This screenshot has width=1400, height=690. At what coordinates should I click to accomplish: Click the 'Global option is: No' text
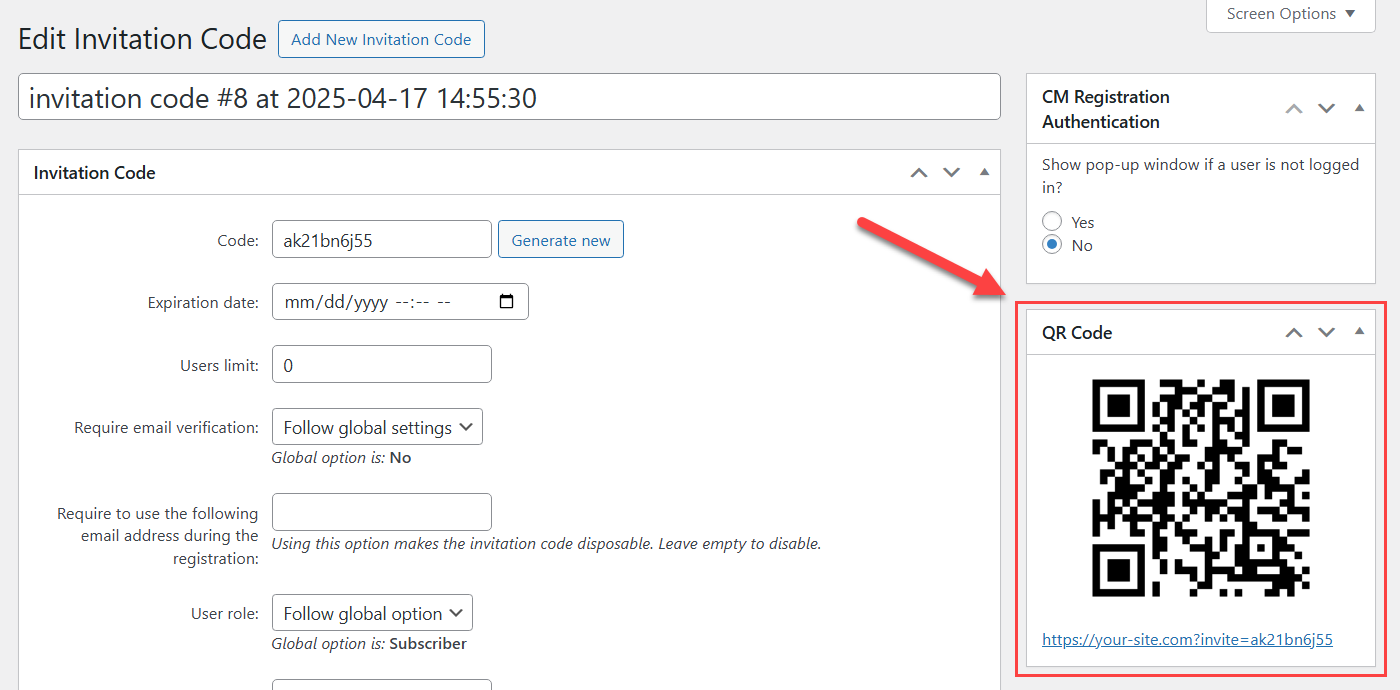point(341,457)
